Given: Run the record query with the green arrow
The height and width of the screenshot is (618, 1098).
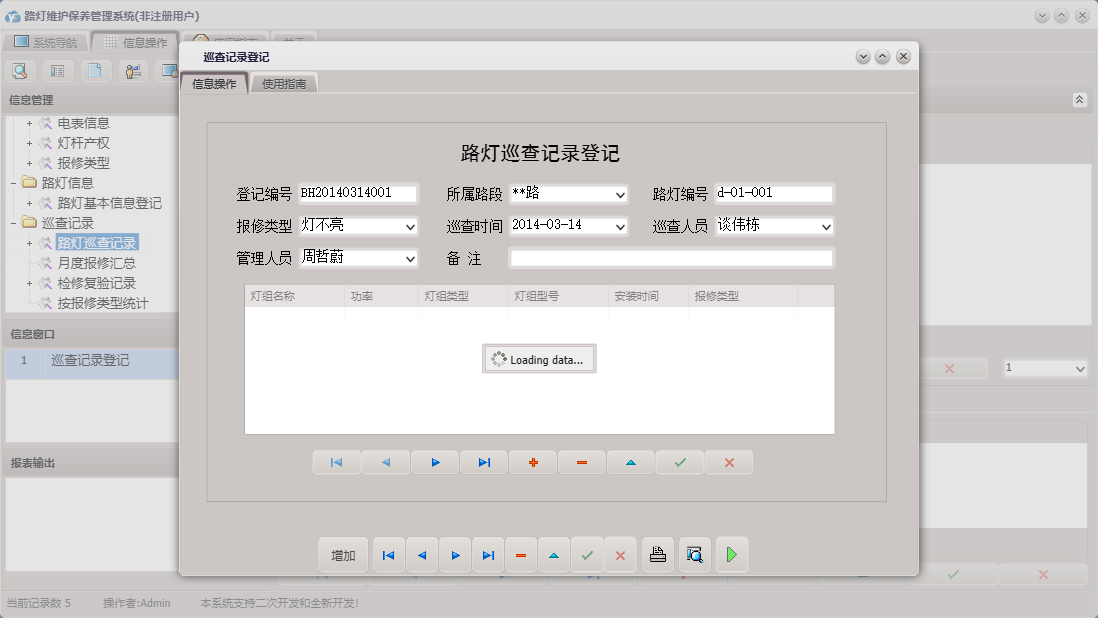Looking at the screenshot, I should [732, 555].
